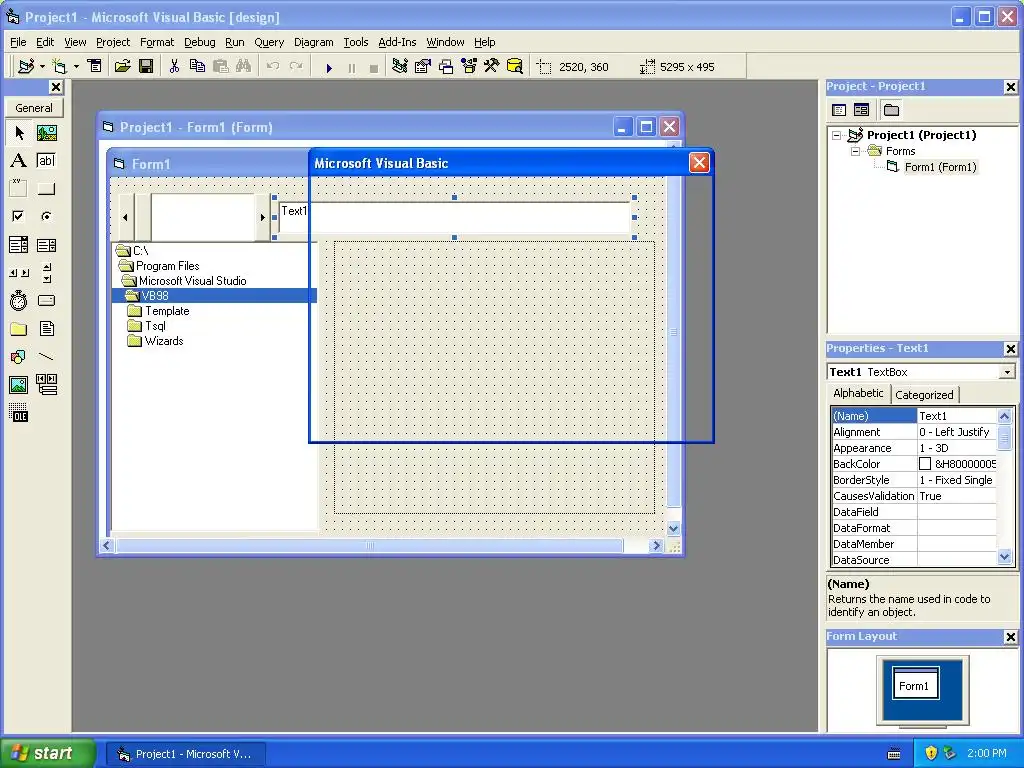Collapse the Forms folder node

tap(855, 151)
